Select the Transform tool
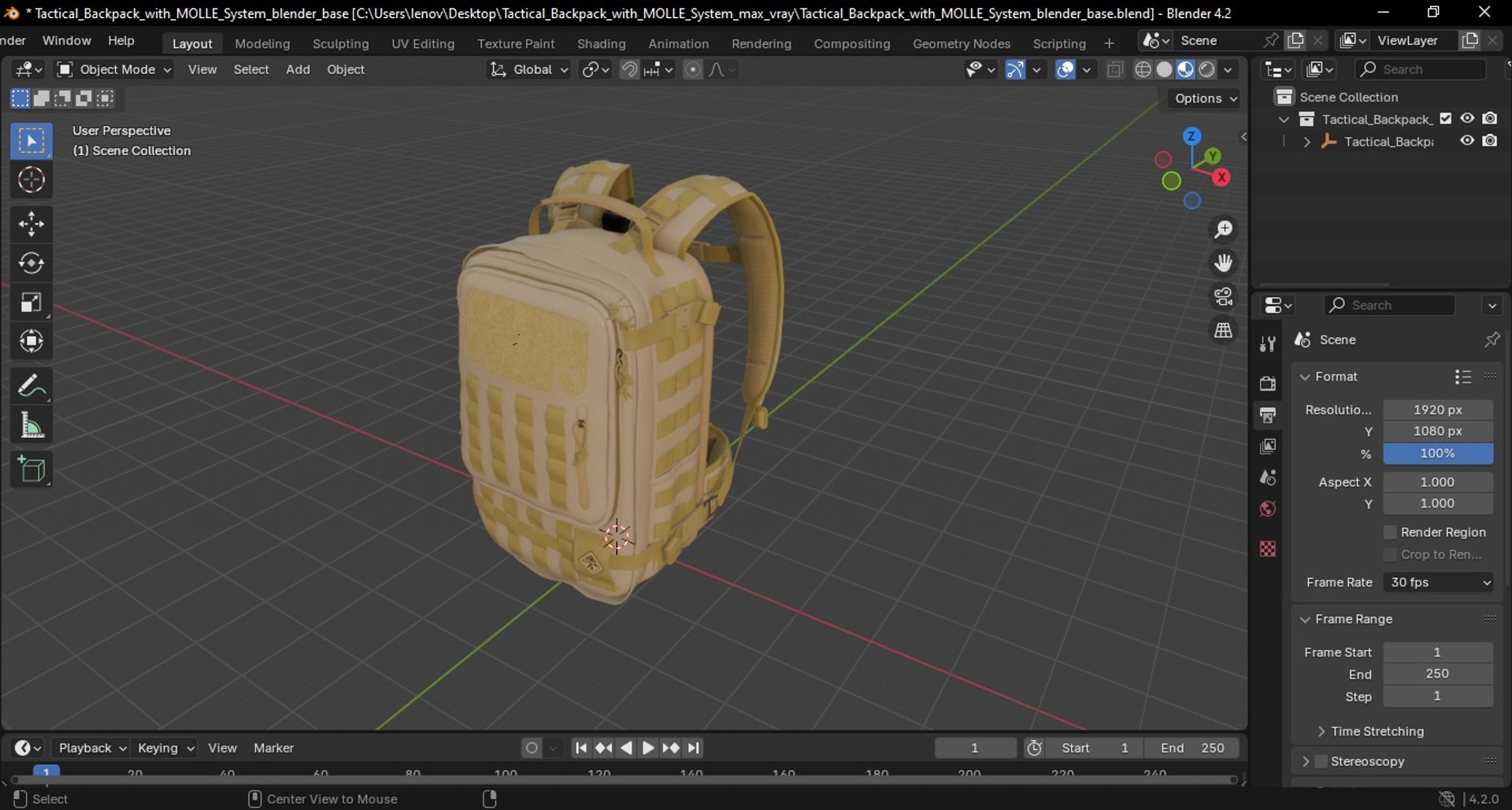The image size is (1512, 810). (31, 341)
